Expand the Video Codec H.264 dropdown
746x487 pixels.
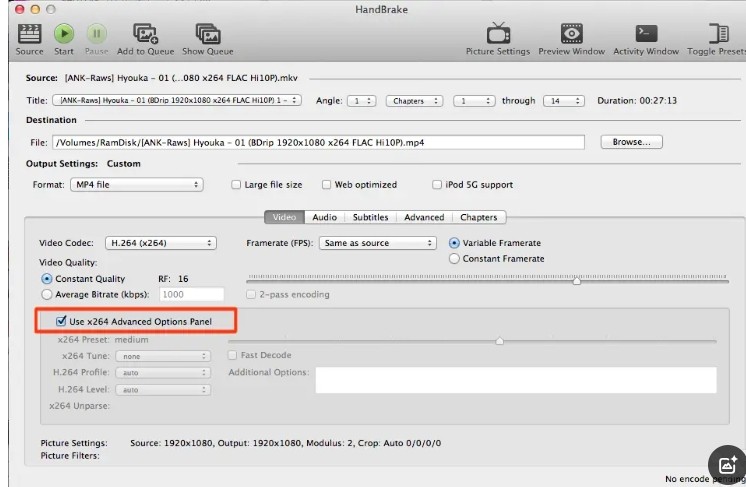161,243
